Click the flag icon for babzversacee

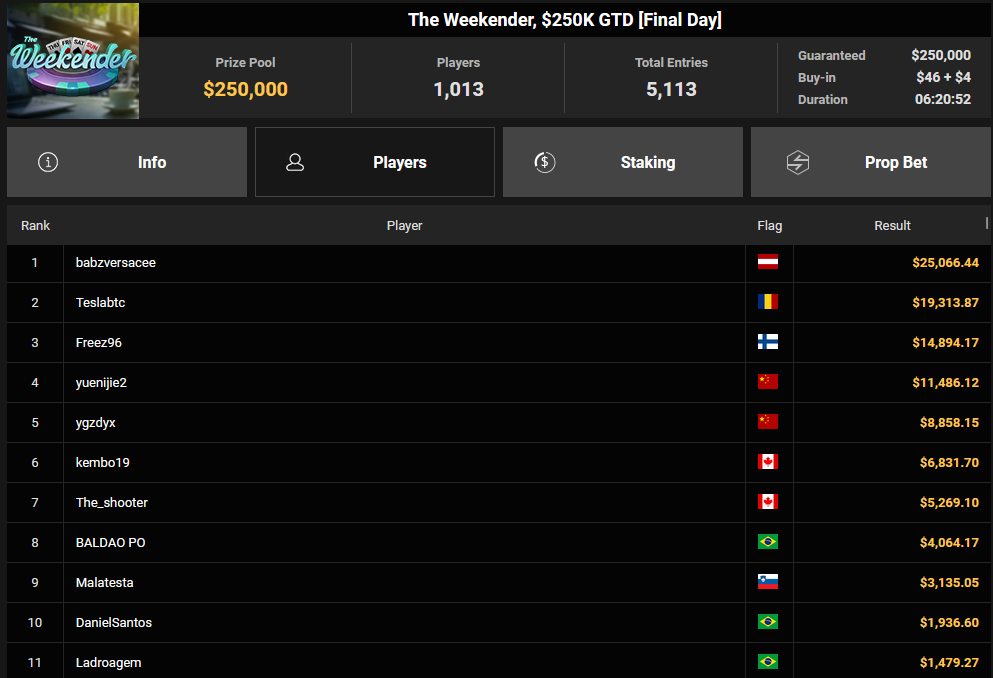tap(768, 263)
